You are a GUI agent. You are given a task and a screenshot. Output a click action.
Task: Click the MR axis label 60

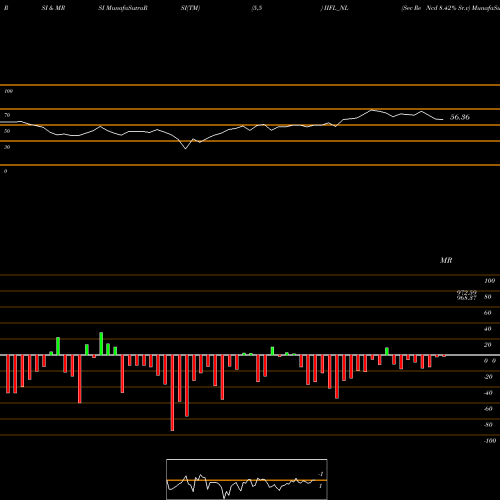pyautogui.click(x=487, y=313)
